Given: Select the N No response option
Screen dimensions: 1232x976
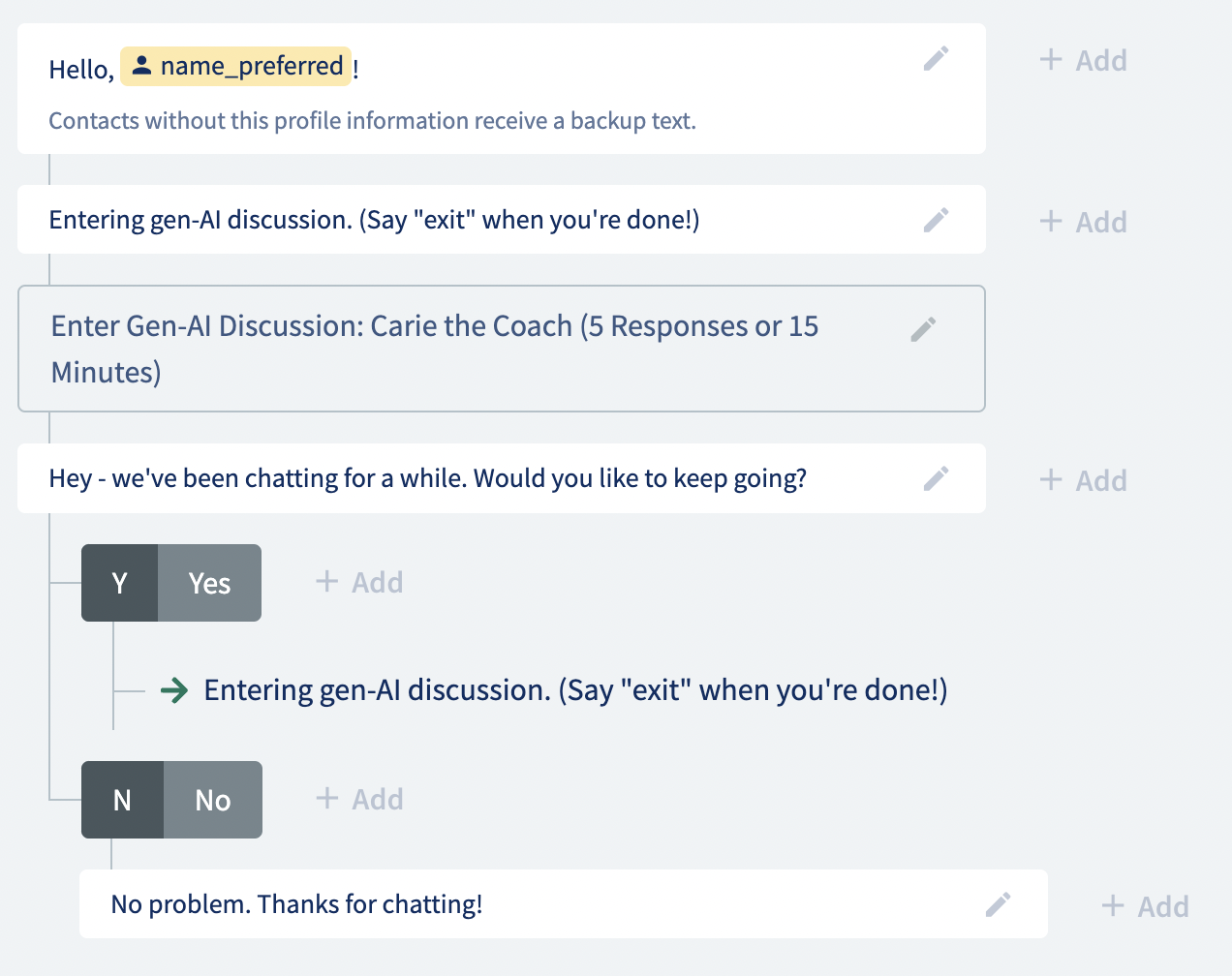Looking at the screenshot, I should point(171,800).
